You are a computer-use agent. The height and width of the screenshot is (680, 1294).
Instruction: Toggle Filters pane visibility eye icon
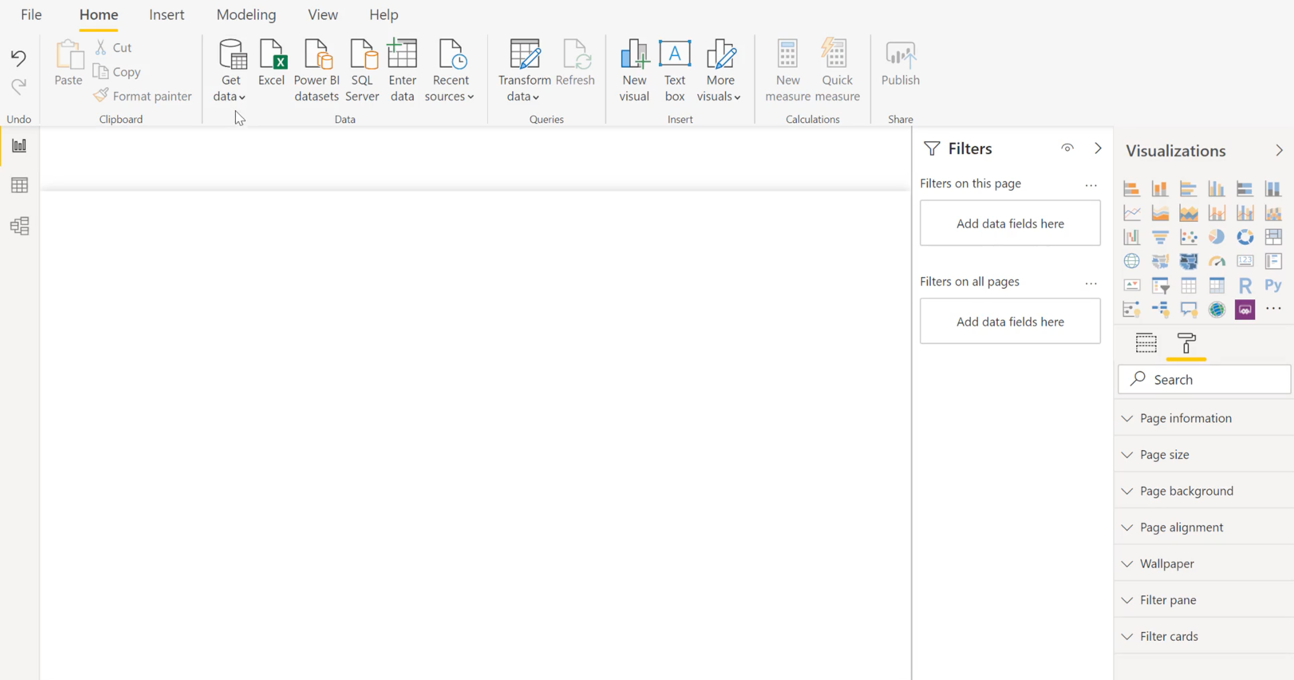[1067, 148]
